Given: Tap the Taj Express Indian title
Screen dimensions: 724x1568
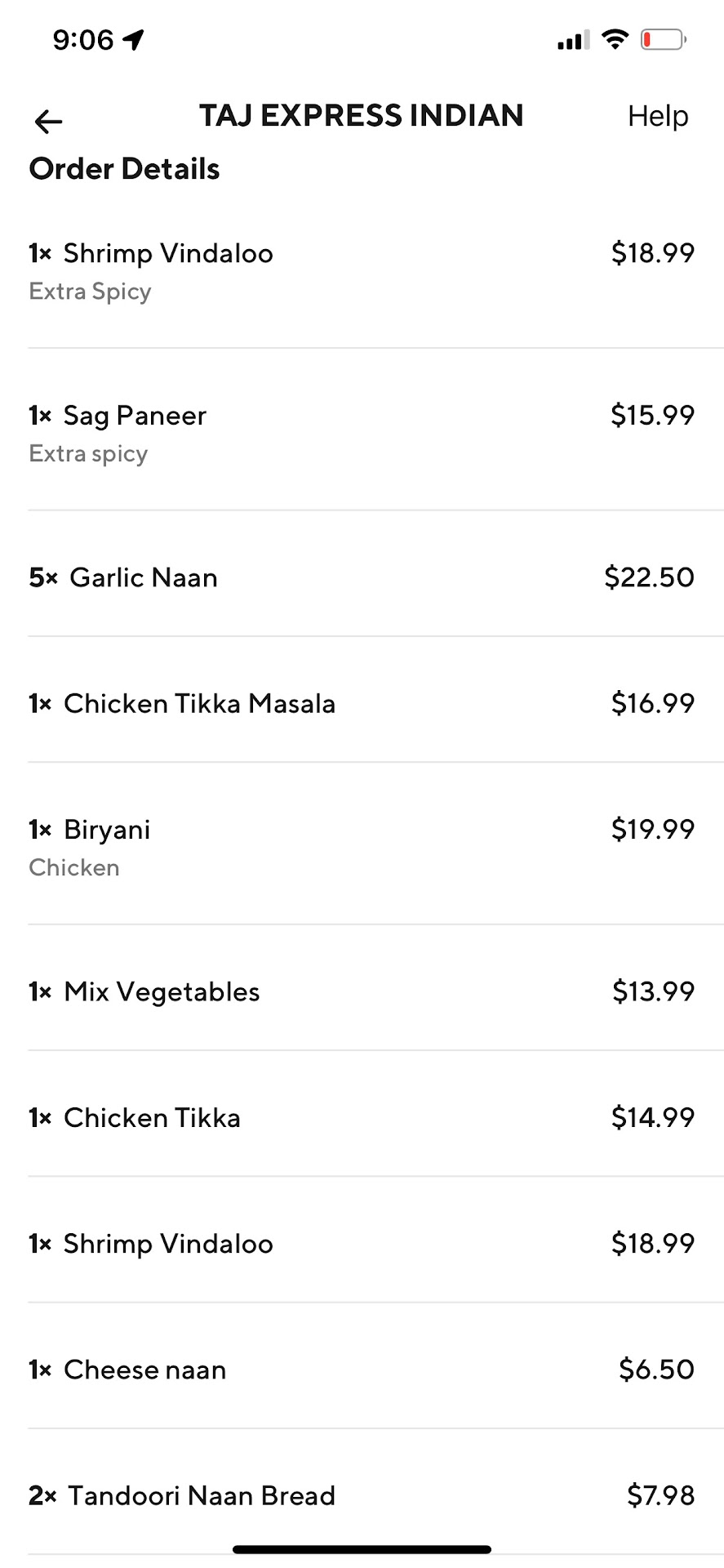Looking at the screenshot, I should coord(362,116).
